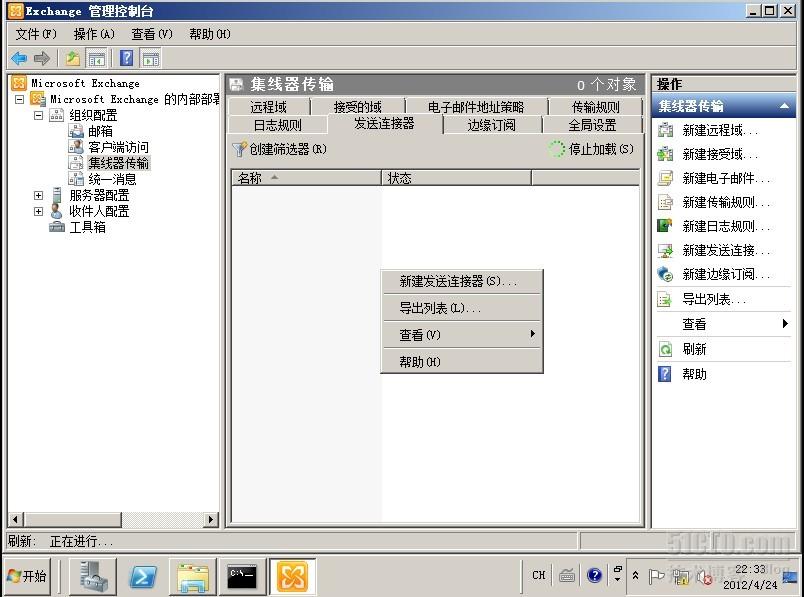
Task: Click 新建电子邮件 address policy icon
Action: 666,178
